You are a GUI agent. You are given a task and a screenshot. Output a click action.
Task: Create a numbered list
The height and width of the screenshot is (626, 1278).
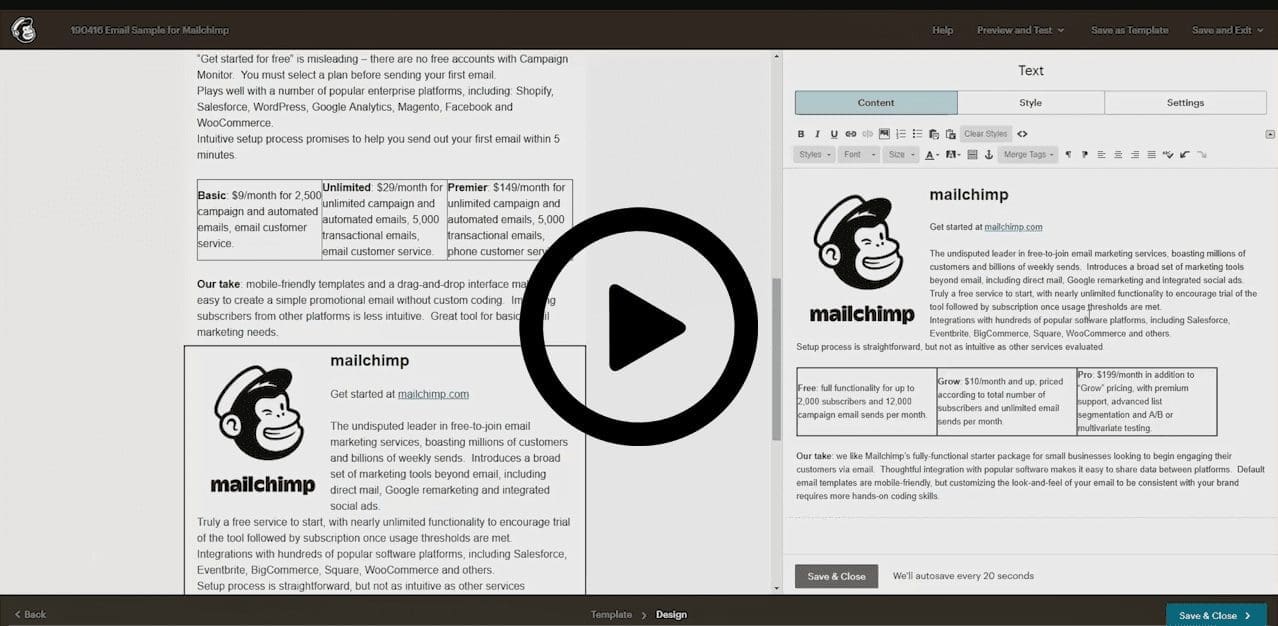[x=900, y=133]
